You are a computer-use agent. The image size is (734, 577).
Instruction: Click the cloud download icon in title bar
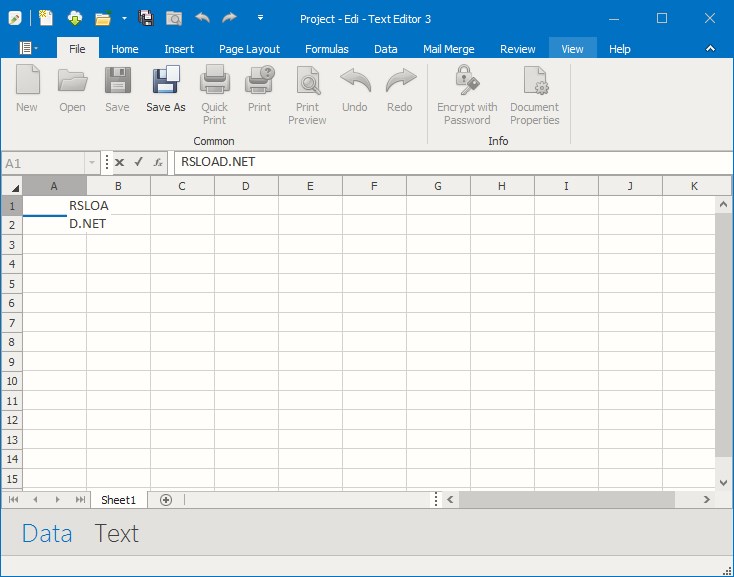[x=75, y=18]
